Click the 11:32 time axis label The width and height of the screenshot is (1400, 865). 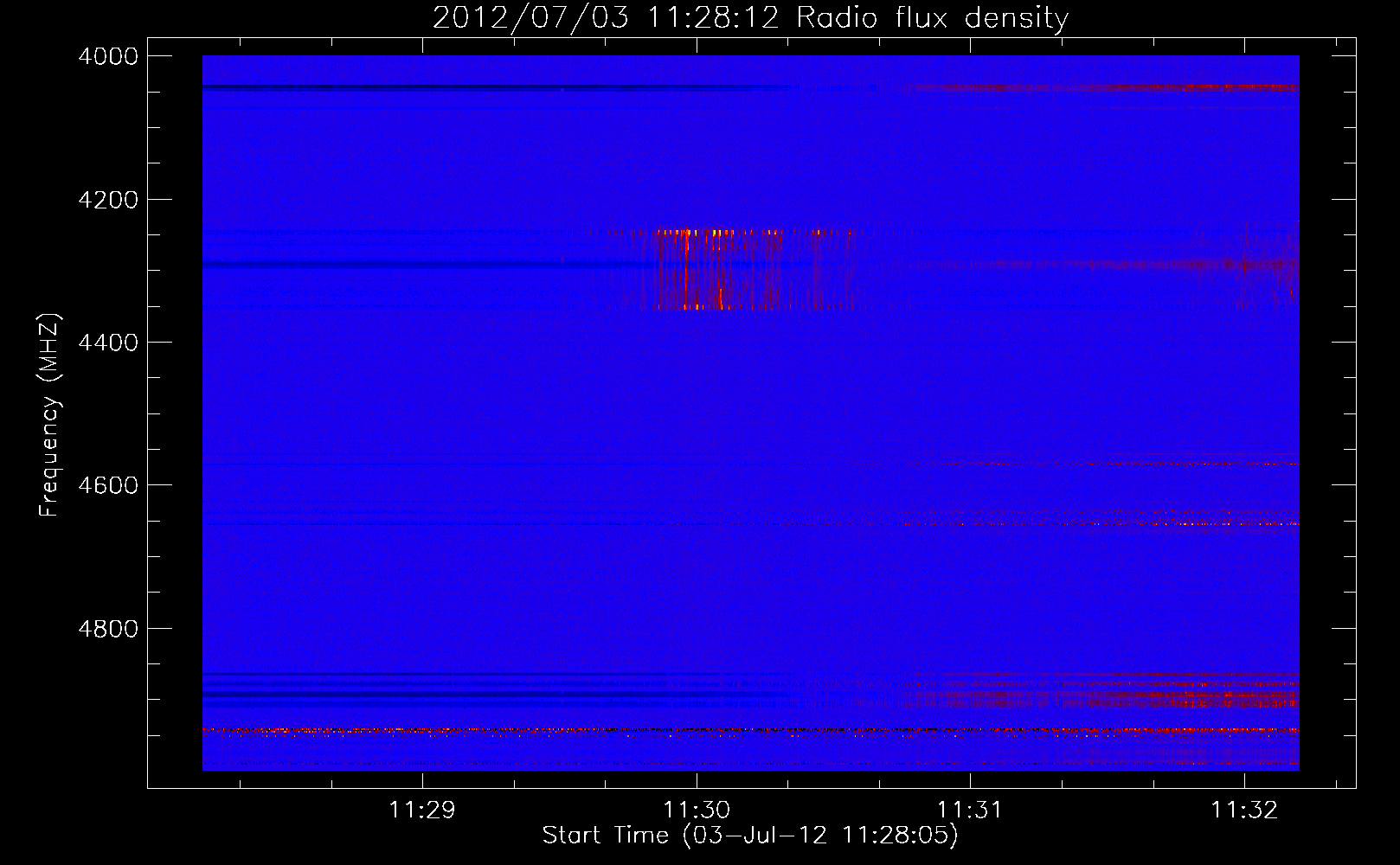tap(1244, 810)
